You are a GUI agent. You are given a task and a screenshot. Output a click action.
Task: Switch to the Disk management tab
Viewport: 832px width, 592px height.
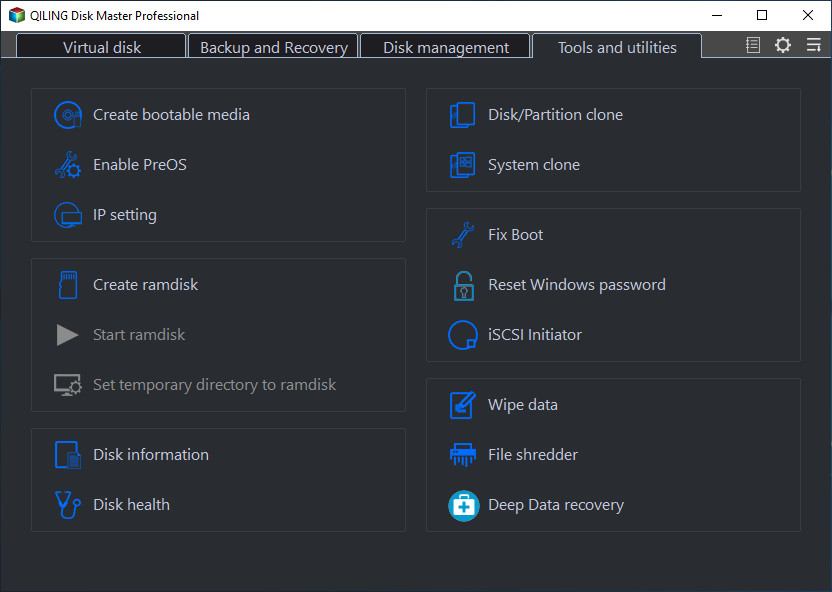pyautogui.click(x=446, y=47)
